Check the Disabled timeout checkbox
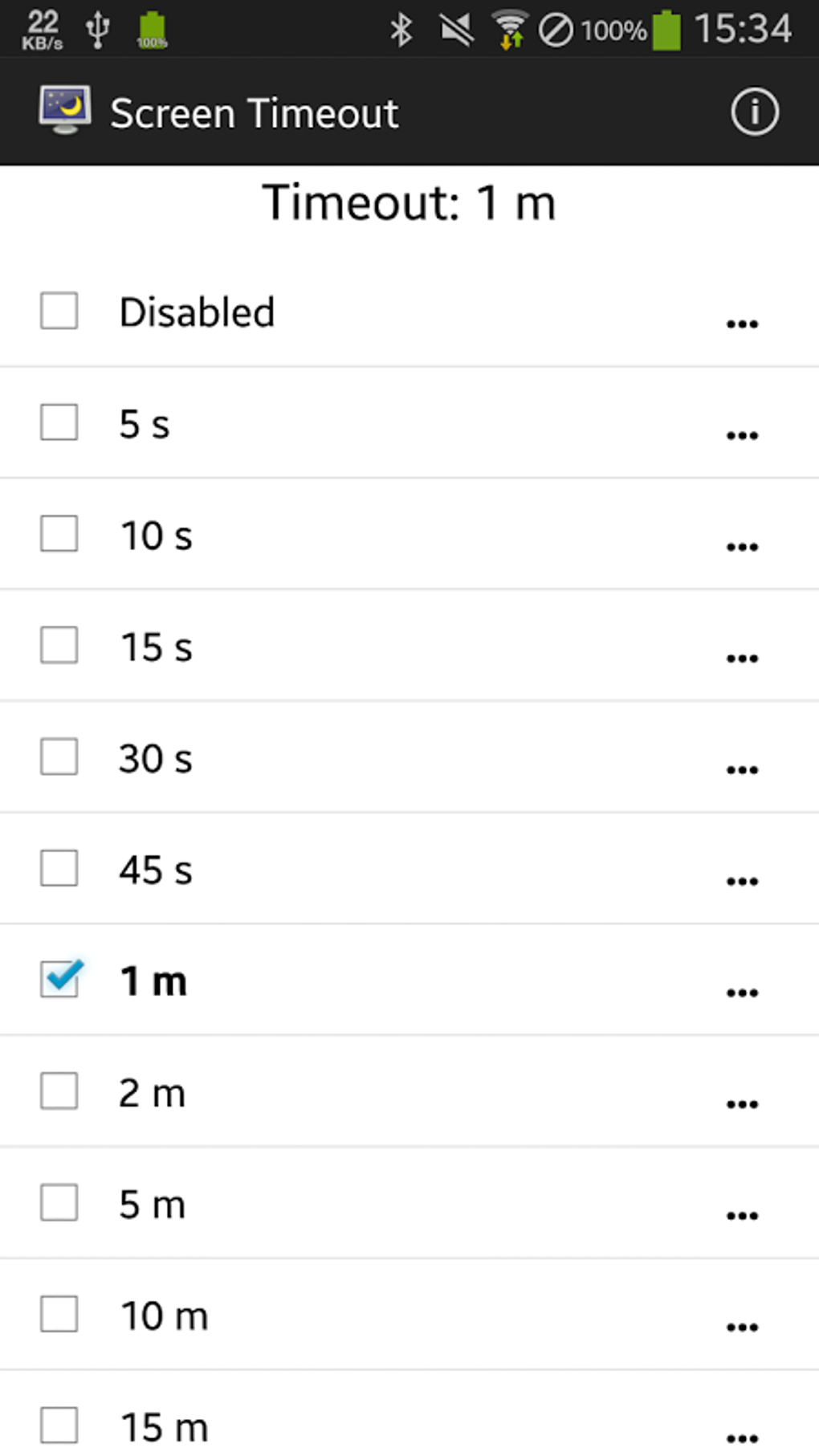819x1456 pixels. tap(59, 311)
